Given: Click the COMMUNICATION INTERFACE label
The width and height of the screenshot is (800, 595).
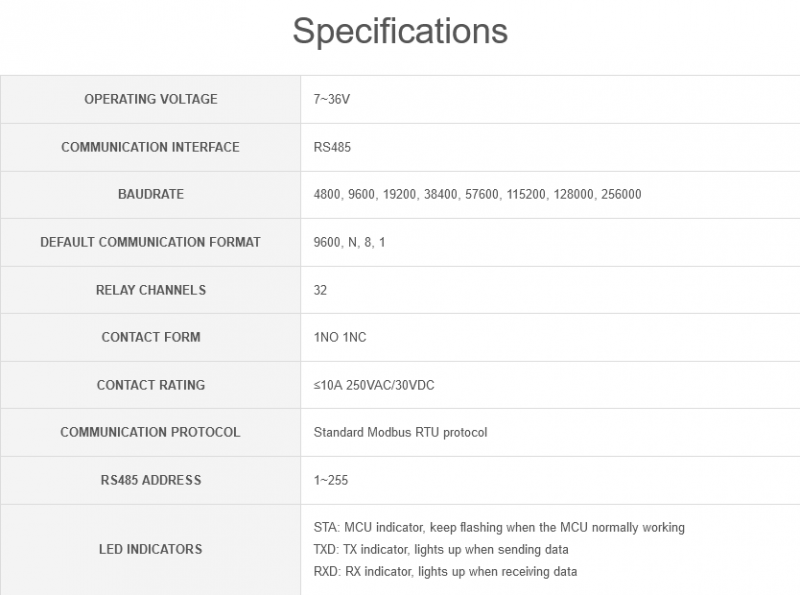Looking at the screenshot, I should coord(150,147).
